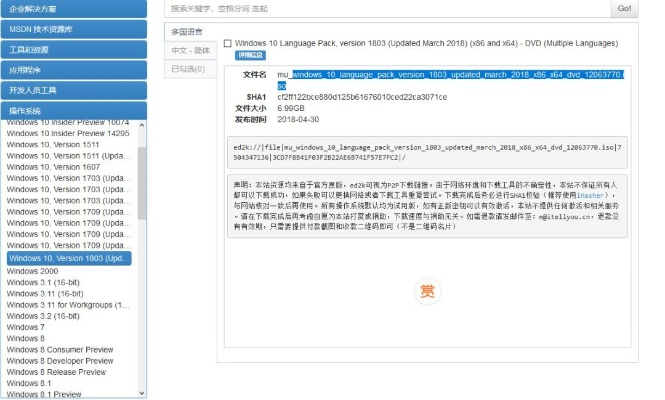665x400 pixels.
Task: Collapse the 操作系统 section header
Action: [x=74, y=111]
